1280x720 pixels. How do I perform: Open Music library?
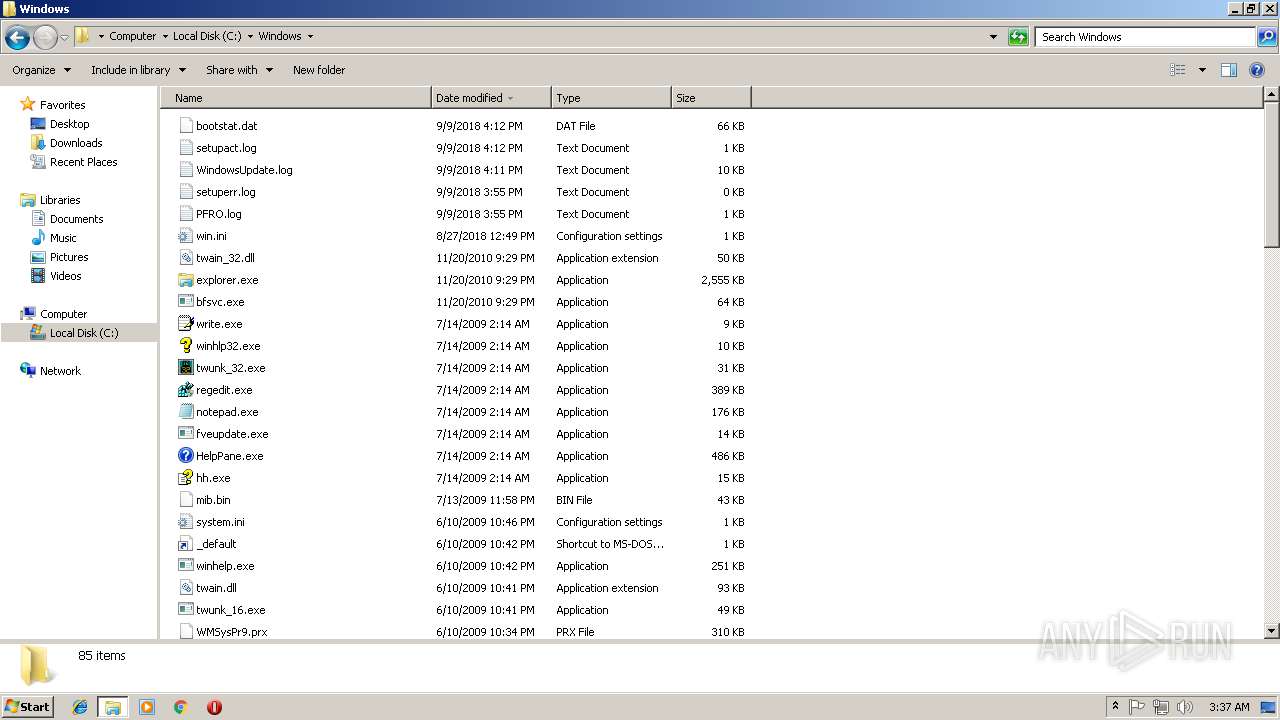[x=63, y=238]
